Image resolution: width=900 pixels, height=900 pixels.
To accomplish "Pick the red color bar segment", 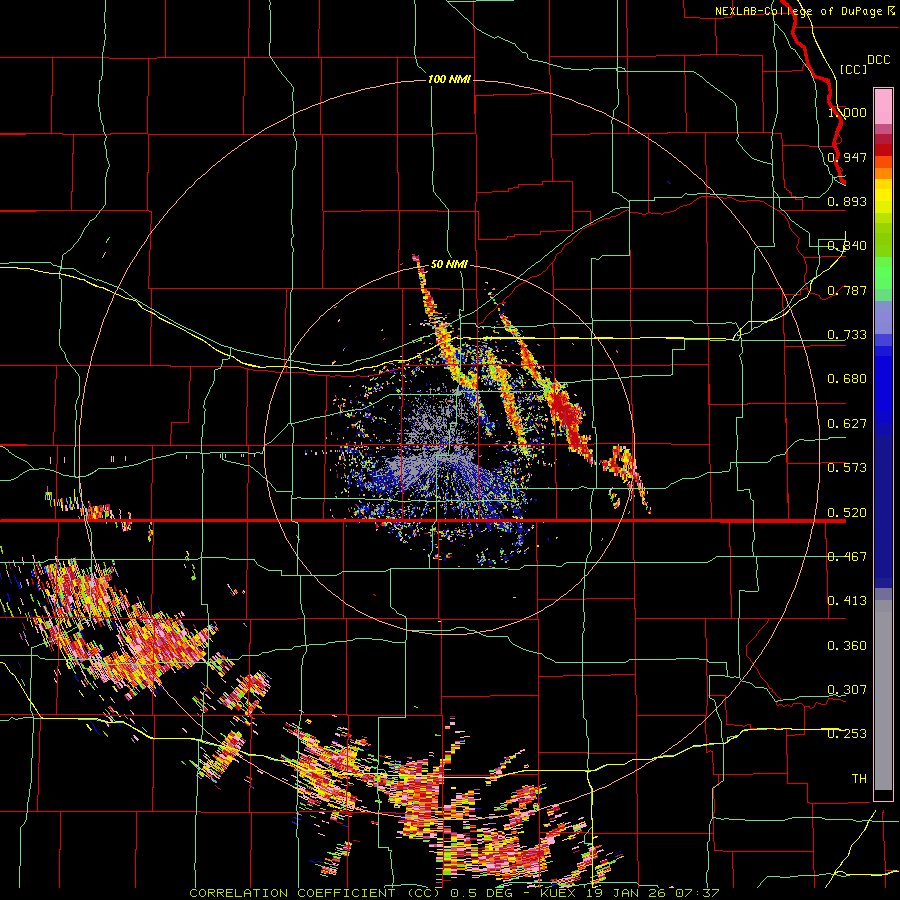I will click(x=883, y=150).
